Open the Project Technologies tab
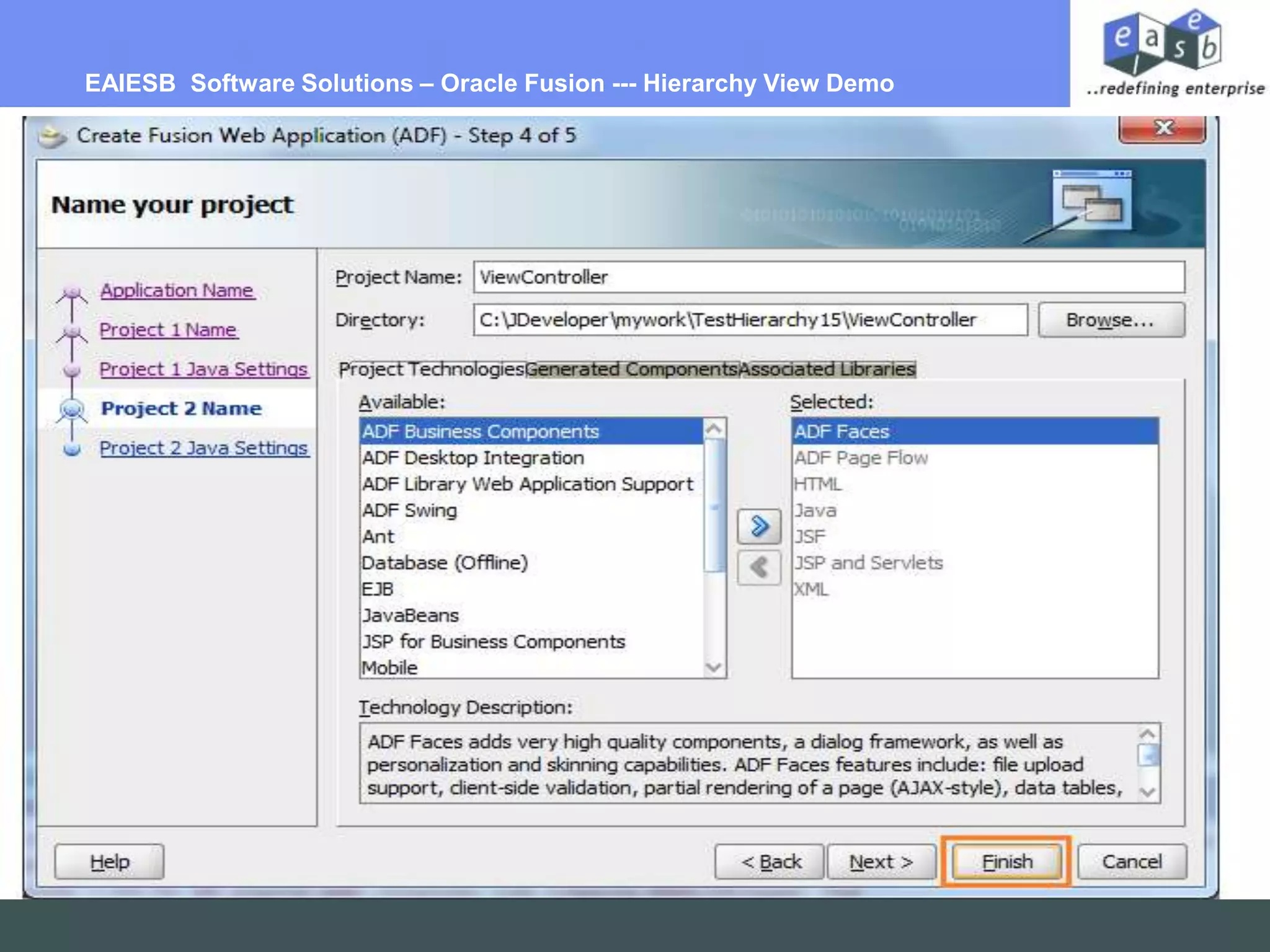The image size is (1270, 952). click(432, 369)
